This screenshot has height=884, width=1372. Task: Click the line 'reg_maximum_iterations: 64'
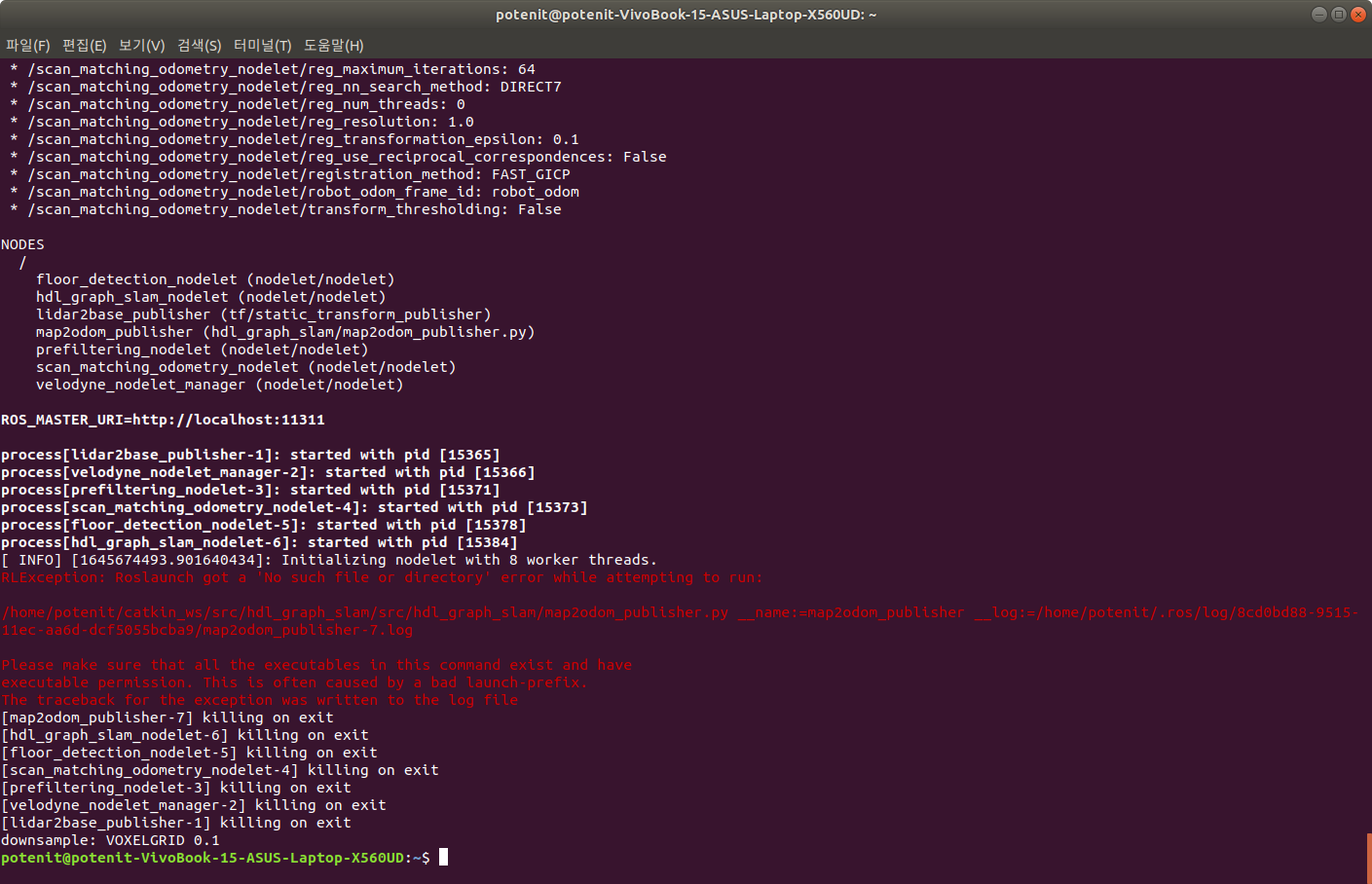(273, 69)
